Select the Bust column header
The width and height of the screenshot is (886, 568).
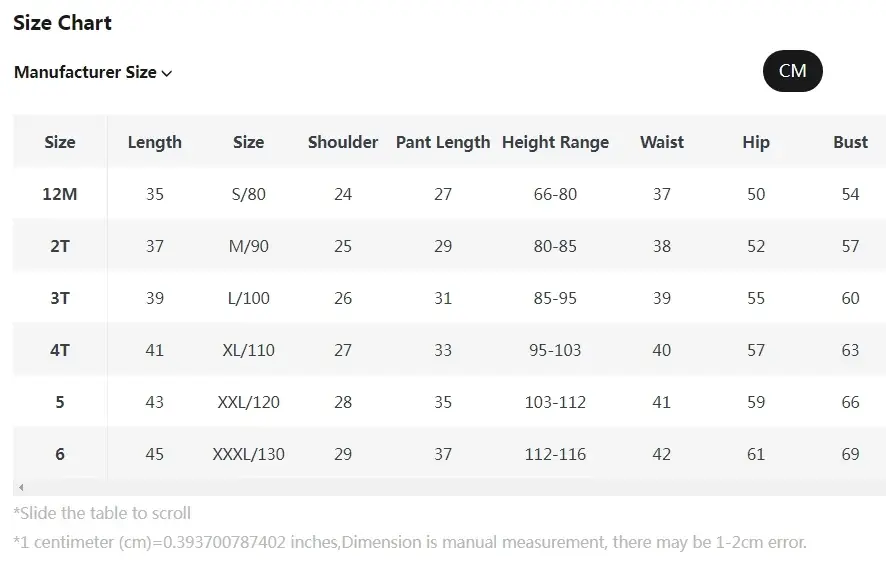(x=850, y=142)
